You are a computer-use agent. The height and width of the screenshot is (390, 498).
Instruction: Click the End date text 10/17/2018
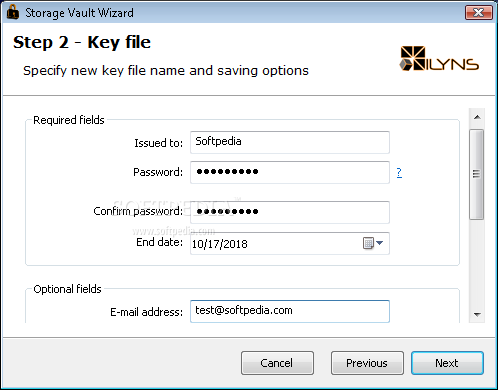pyautogui.click(x=220, y=244)
